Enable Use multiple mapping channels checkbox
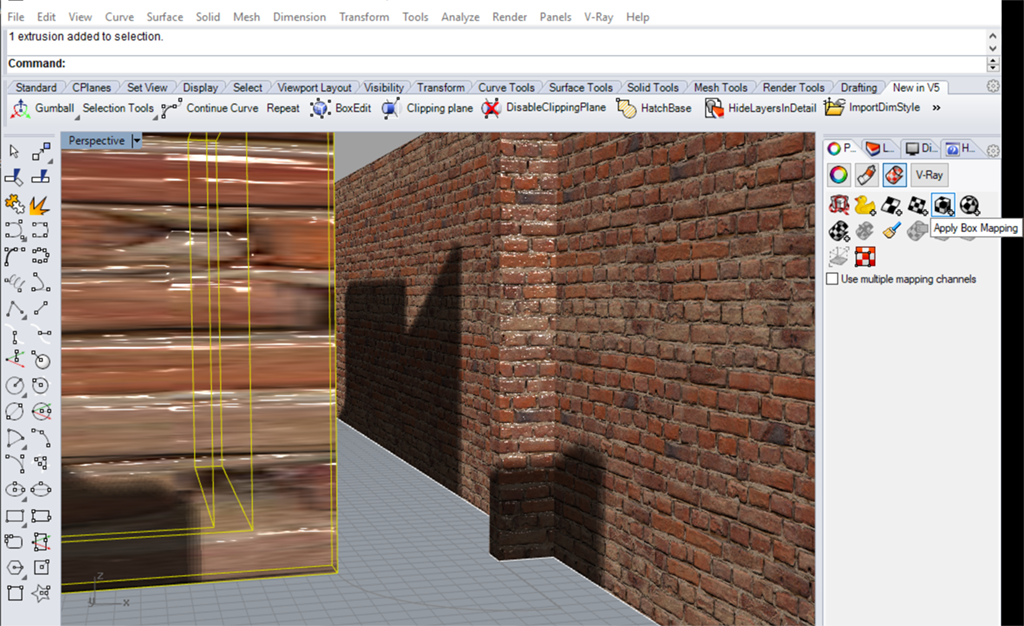The width and height of the screenshot is (1024, 626). click(x=832, y=279)
